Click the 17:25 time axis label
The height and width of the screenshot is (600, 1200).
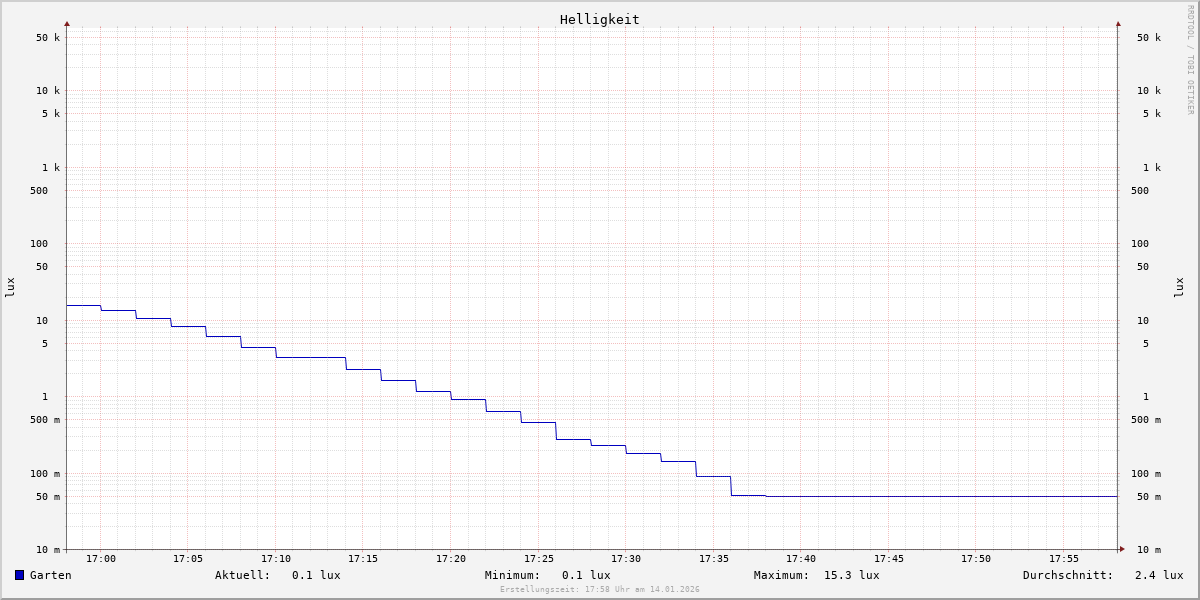pos(539,559)
